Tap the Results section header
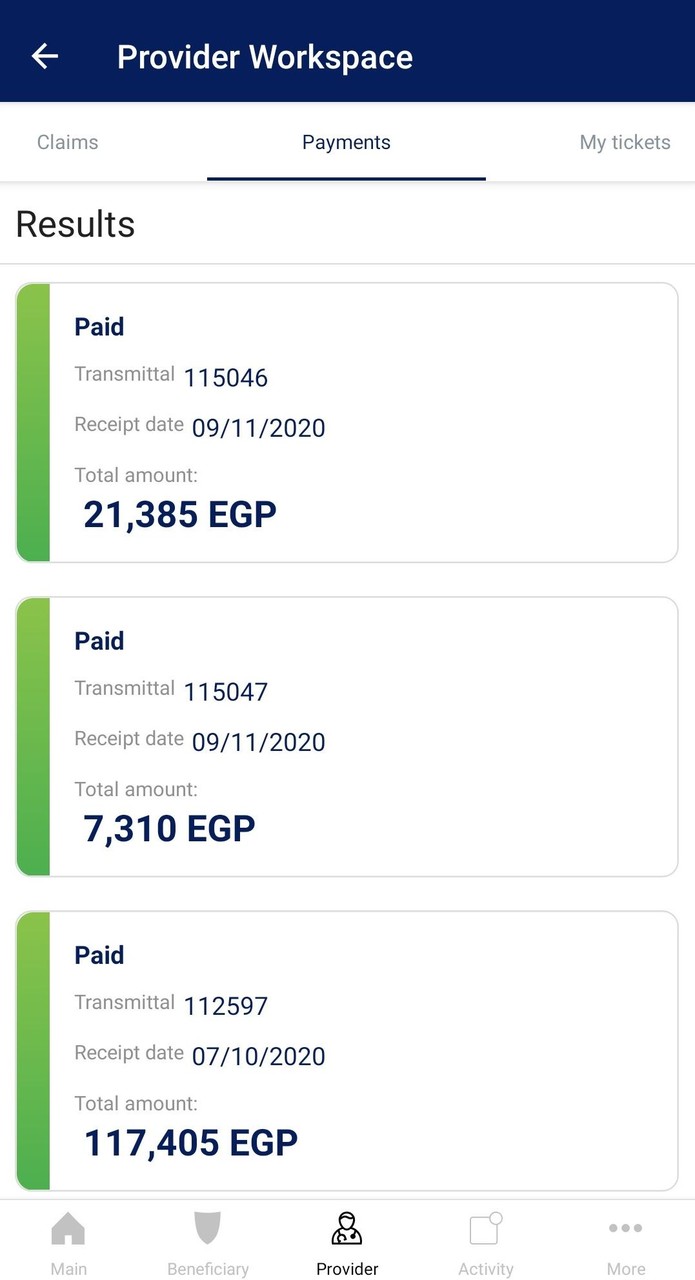The width and height of the screenshot is (695, 1280). click(x=75, y=224)
